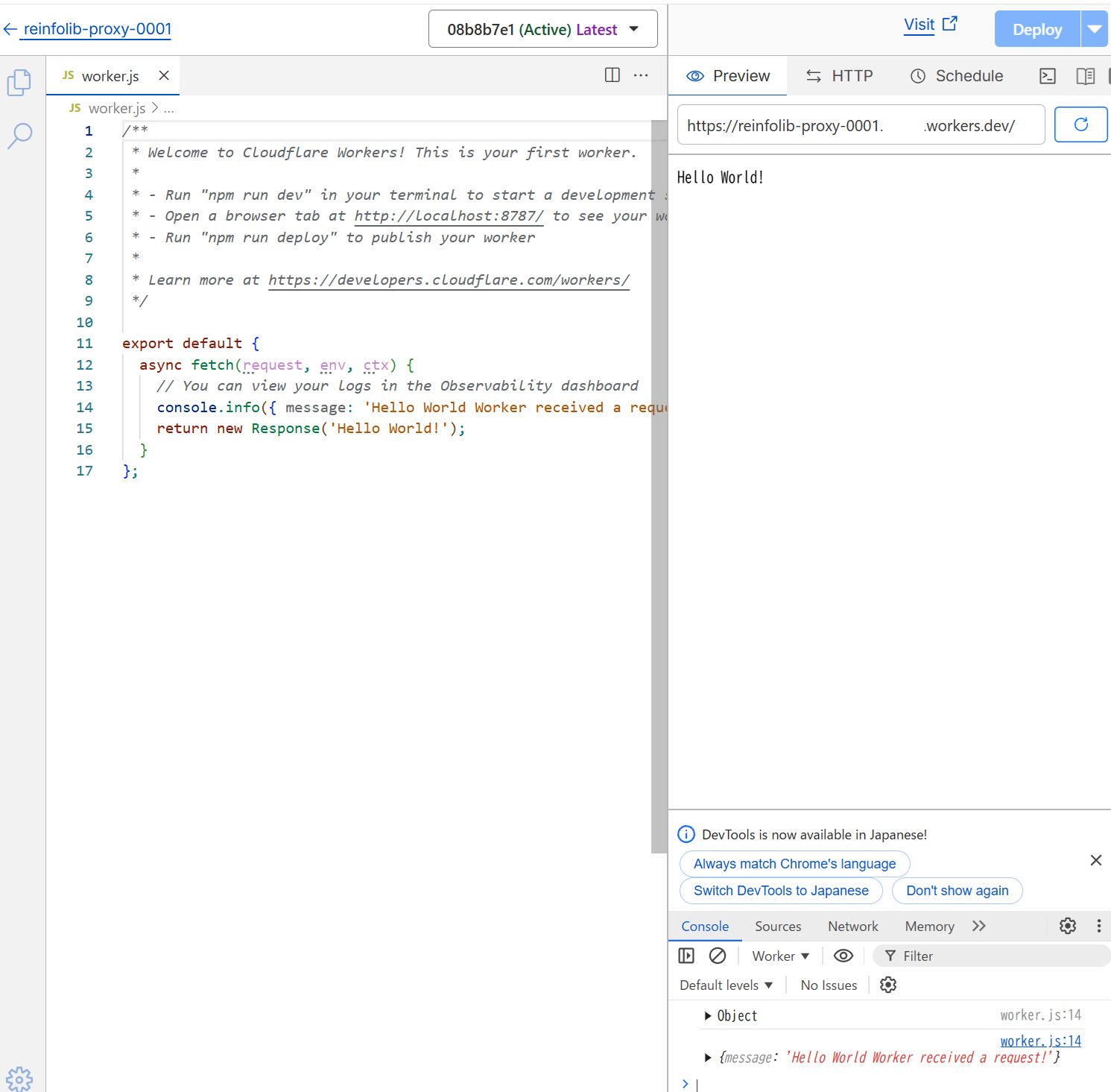Create live expression eye icon

coord(843,956)
